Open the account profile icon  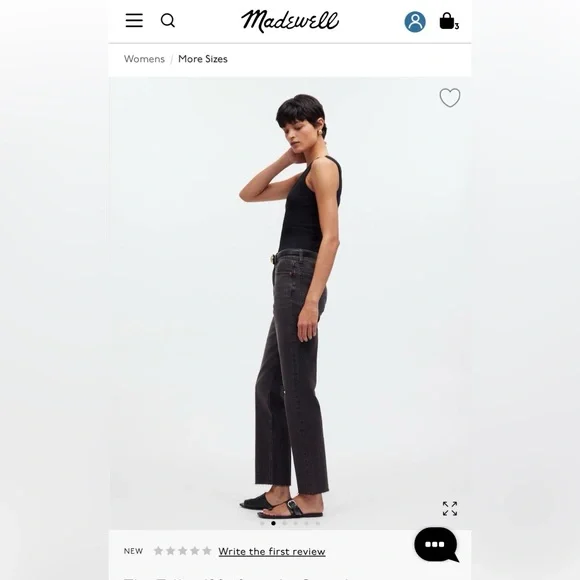coord(415,22)
